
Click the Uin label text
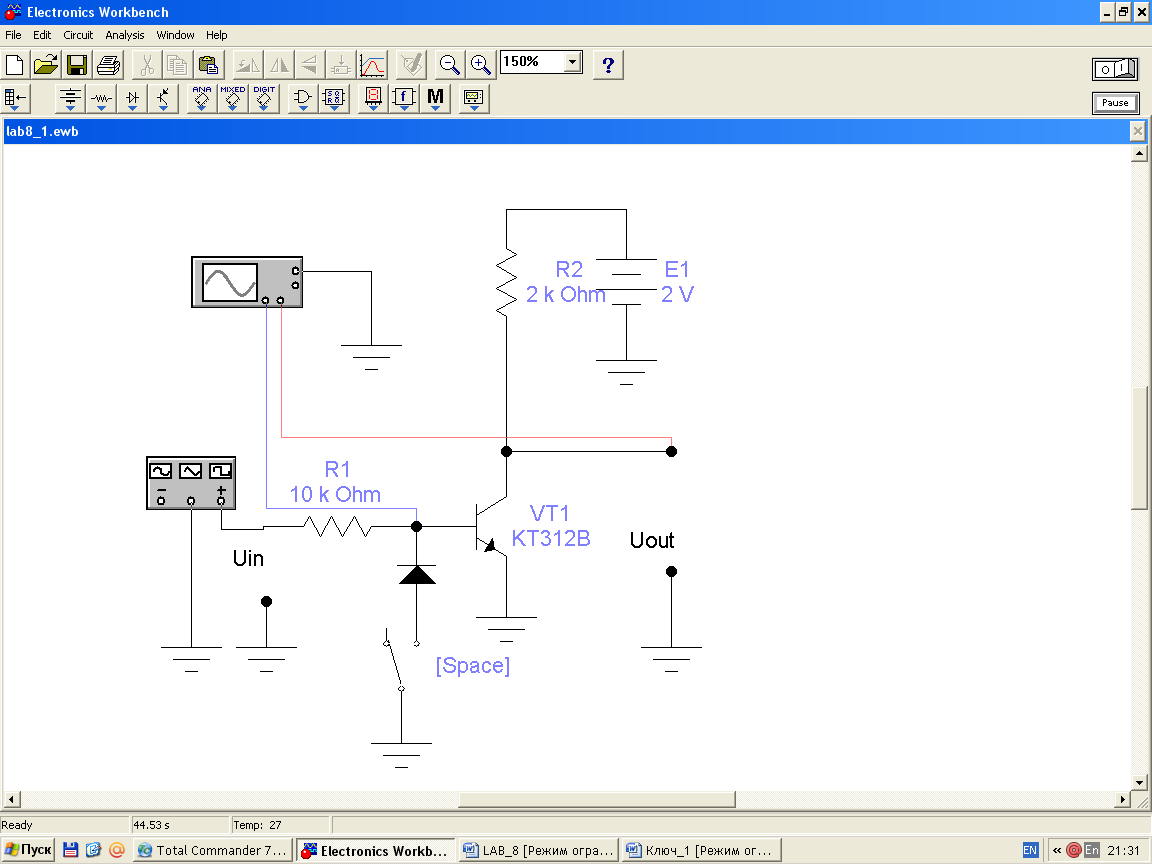pyautogui.click(x=248, y=558)
